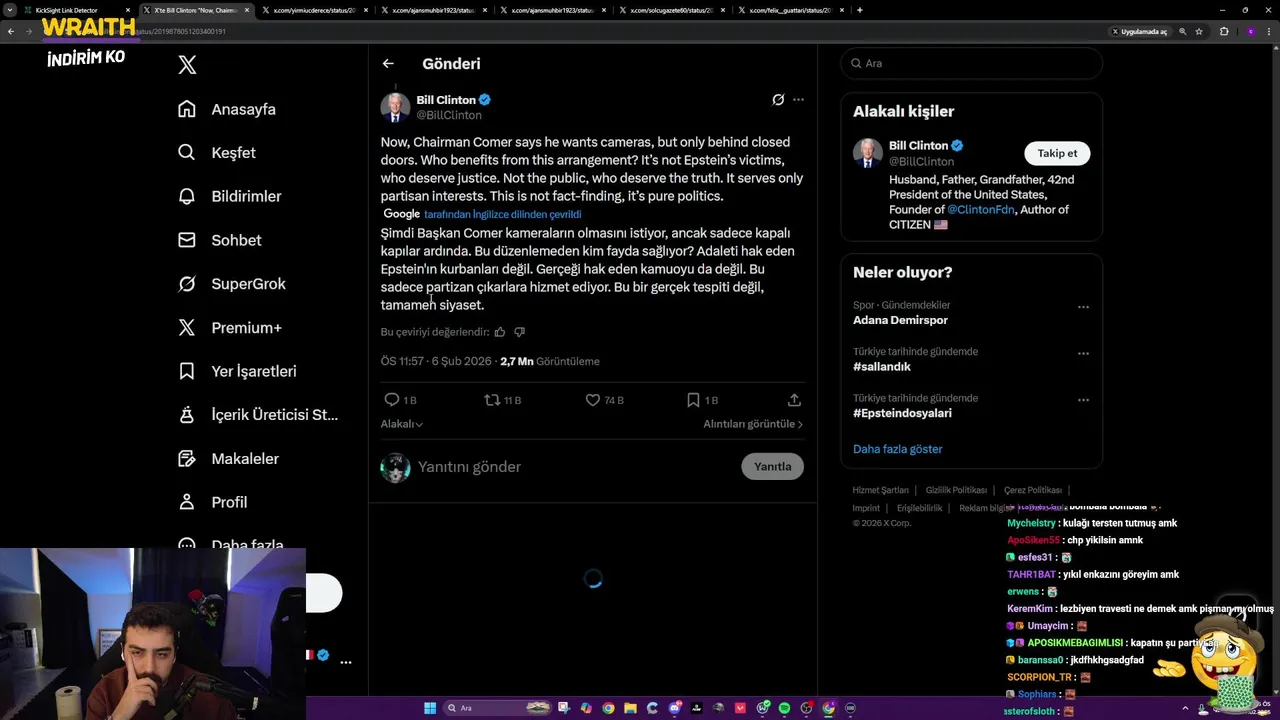Open Profil page
The height and width of the screenshot is (720, 1280).
pos(212,502)
